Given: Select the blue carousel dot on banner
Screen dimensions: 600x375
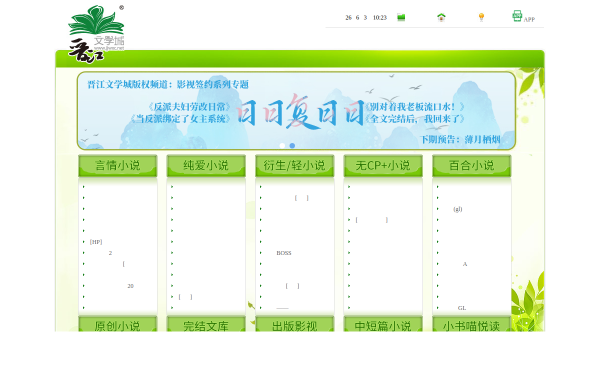Looking at the screenshot, I should pos(292,146).
